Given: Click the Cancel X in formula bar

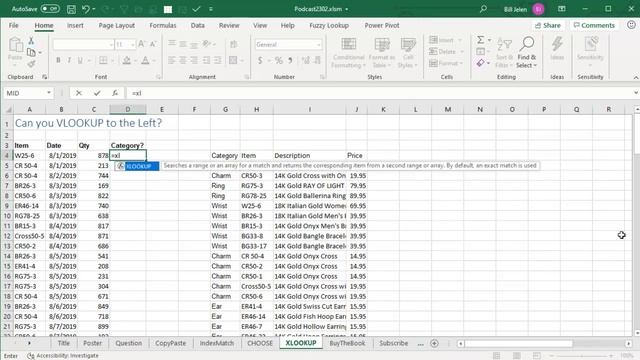Looking at the screenshot, I should click(x=79, y=93).
